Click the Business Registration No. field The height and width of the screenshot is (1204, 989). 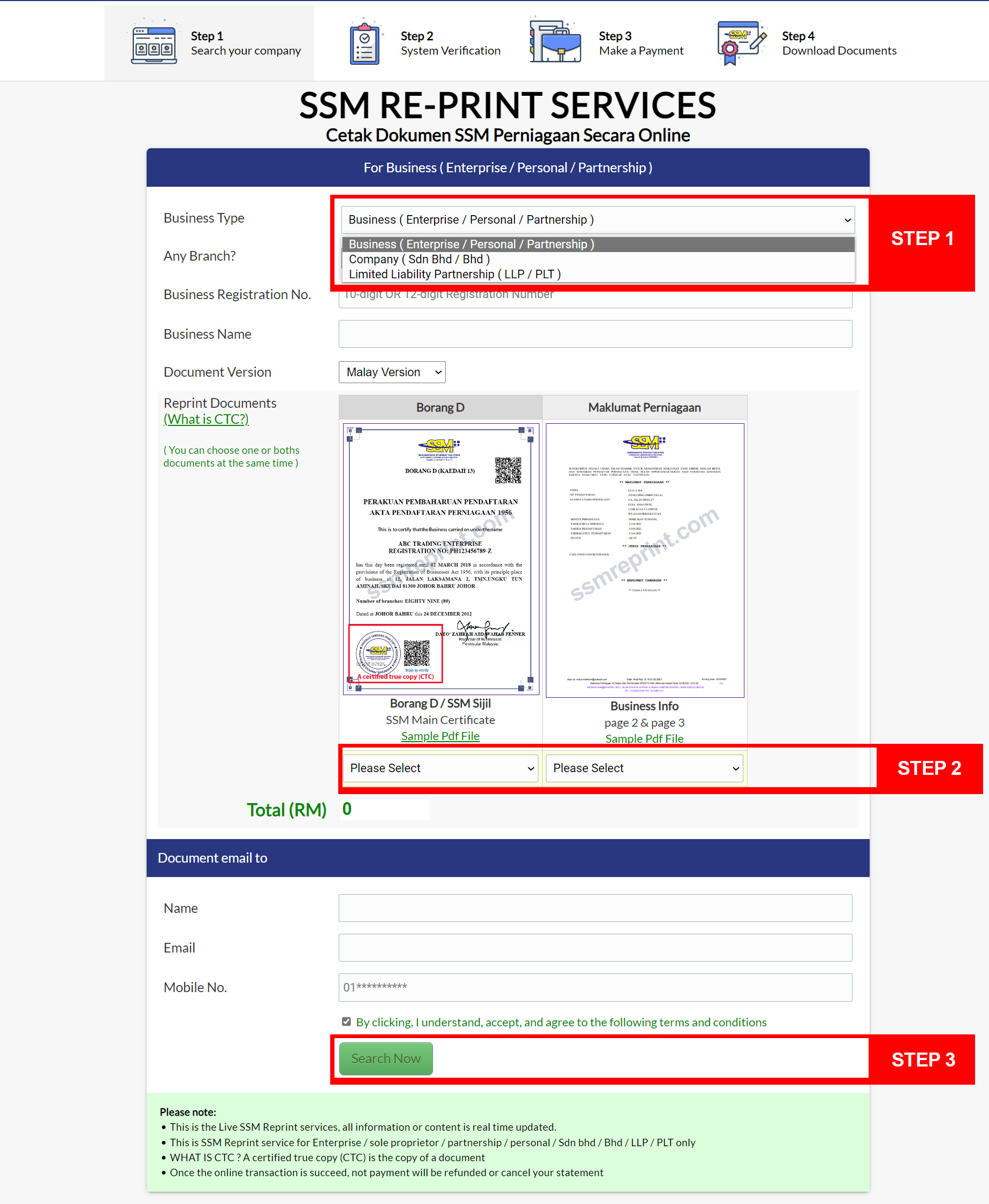click(595, 298)
